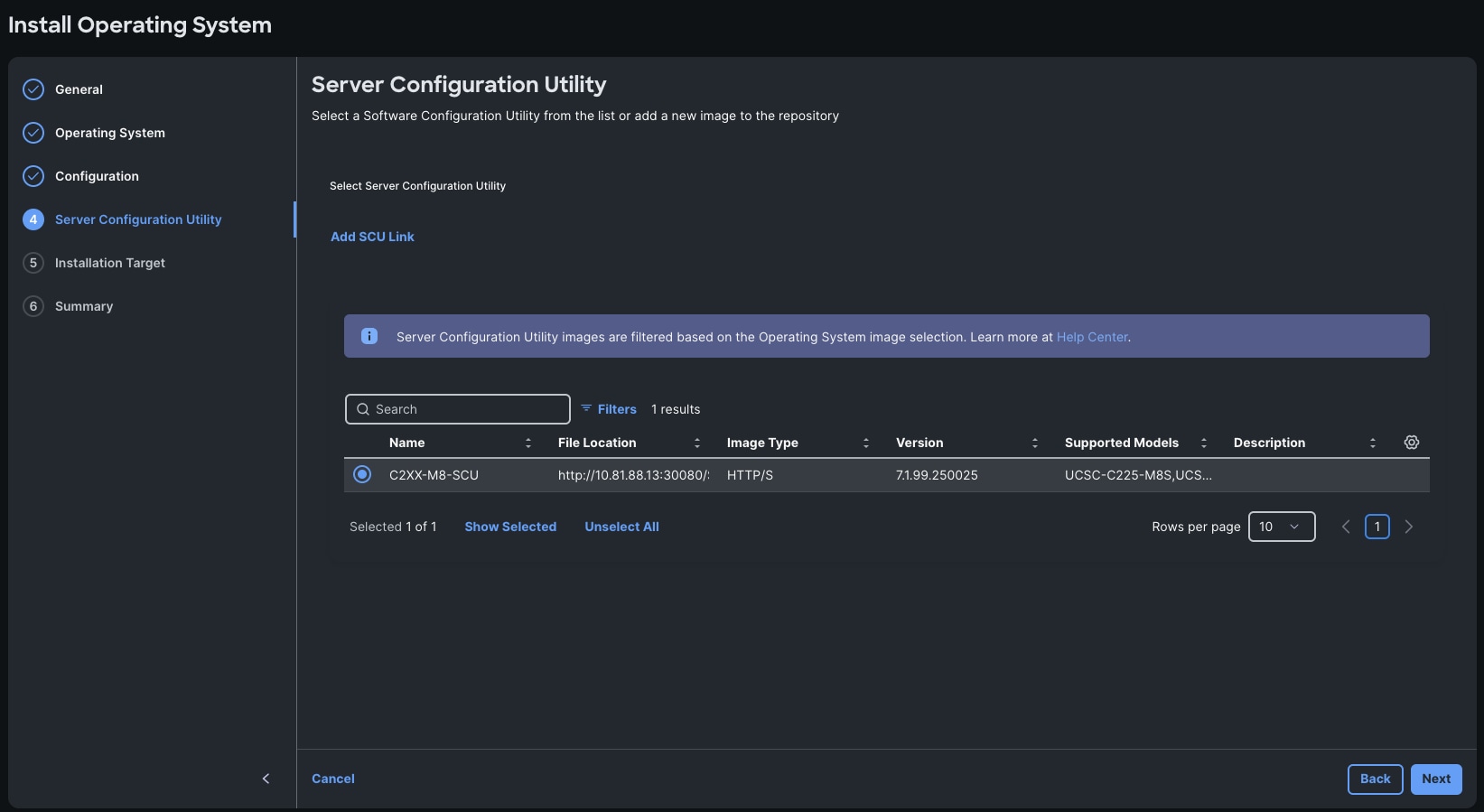Viewport: 1484px width, 812px height.
Task: Open the Help Center link
Action: 1092,337
